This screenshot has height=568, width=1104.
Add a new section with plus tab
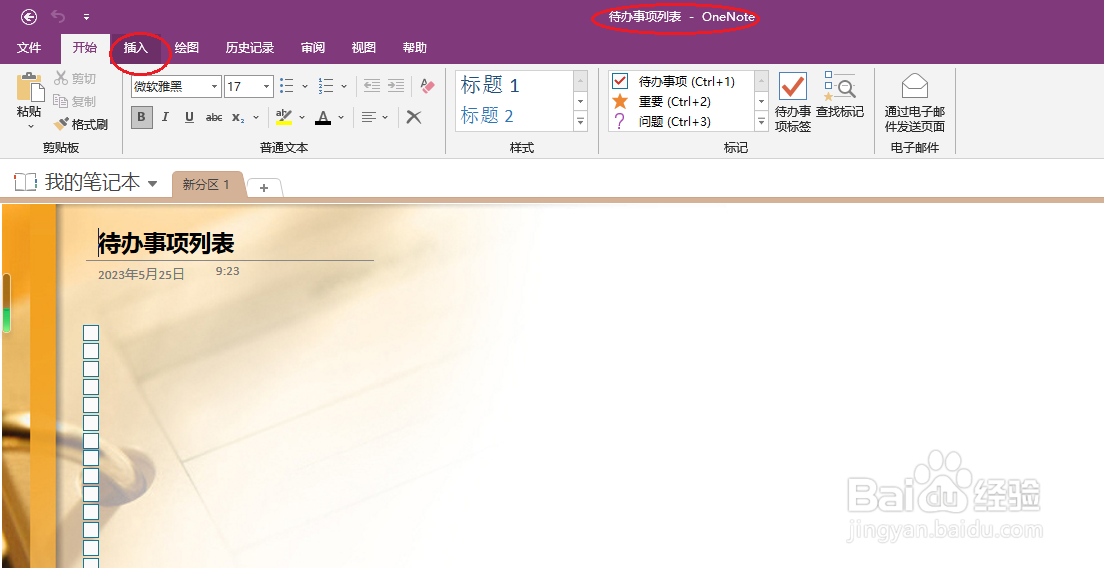264,188
